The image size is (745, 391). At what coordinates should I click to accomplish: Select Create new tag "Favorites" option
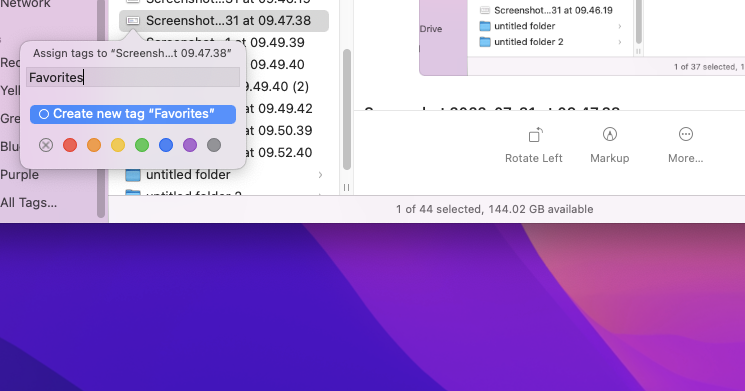133,114
